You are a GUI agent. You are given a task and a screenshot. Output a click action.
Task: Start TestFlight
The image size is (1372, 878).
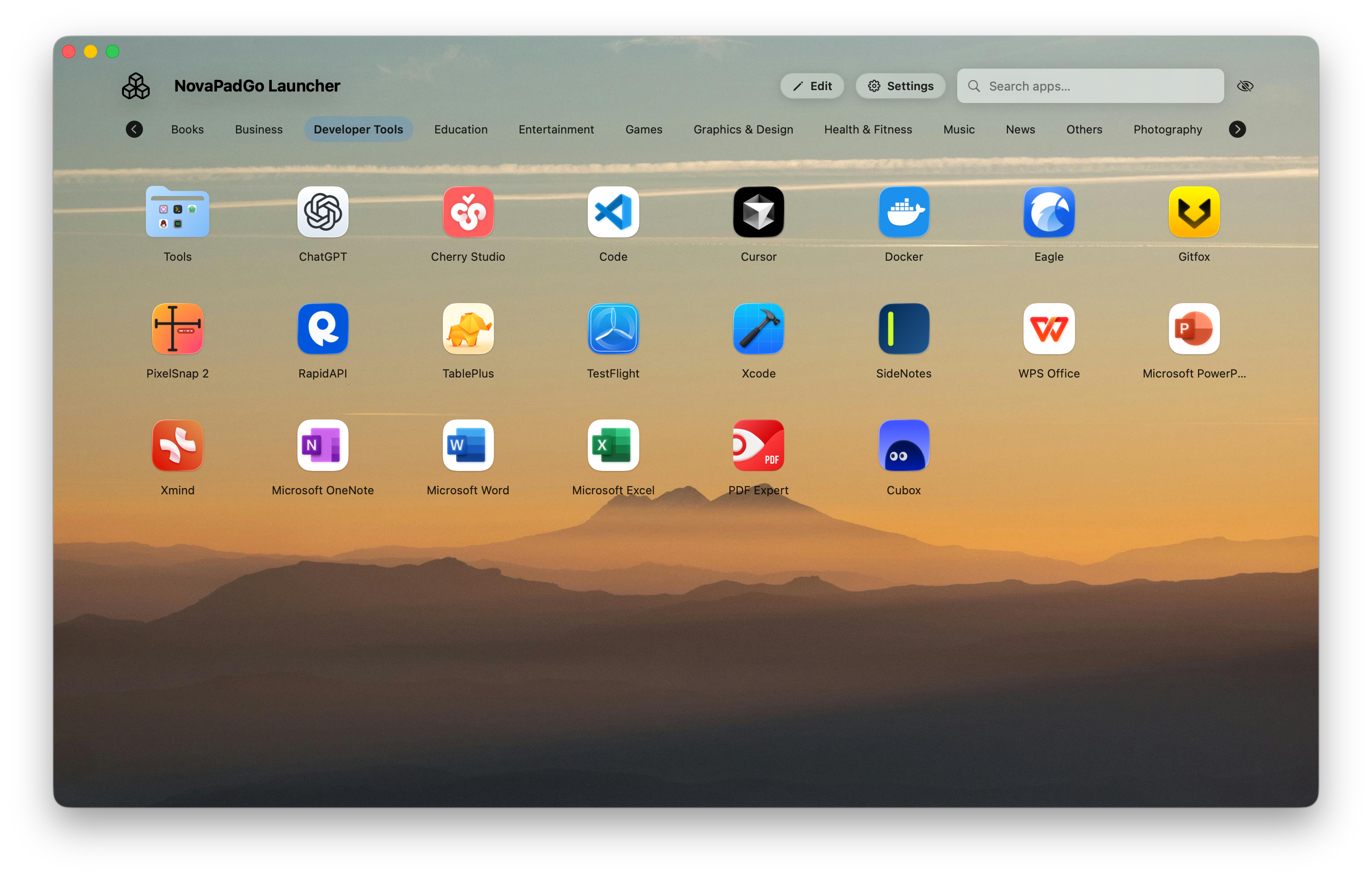[613, 329]
